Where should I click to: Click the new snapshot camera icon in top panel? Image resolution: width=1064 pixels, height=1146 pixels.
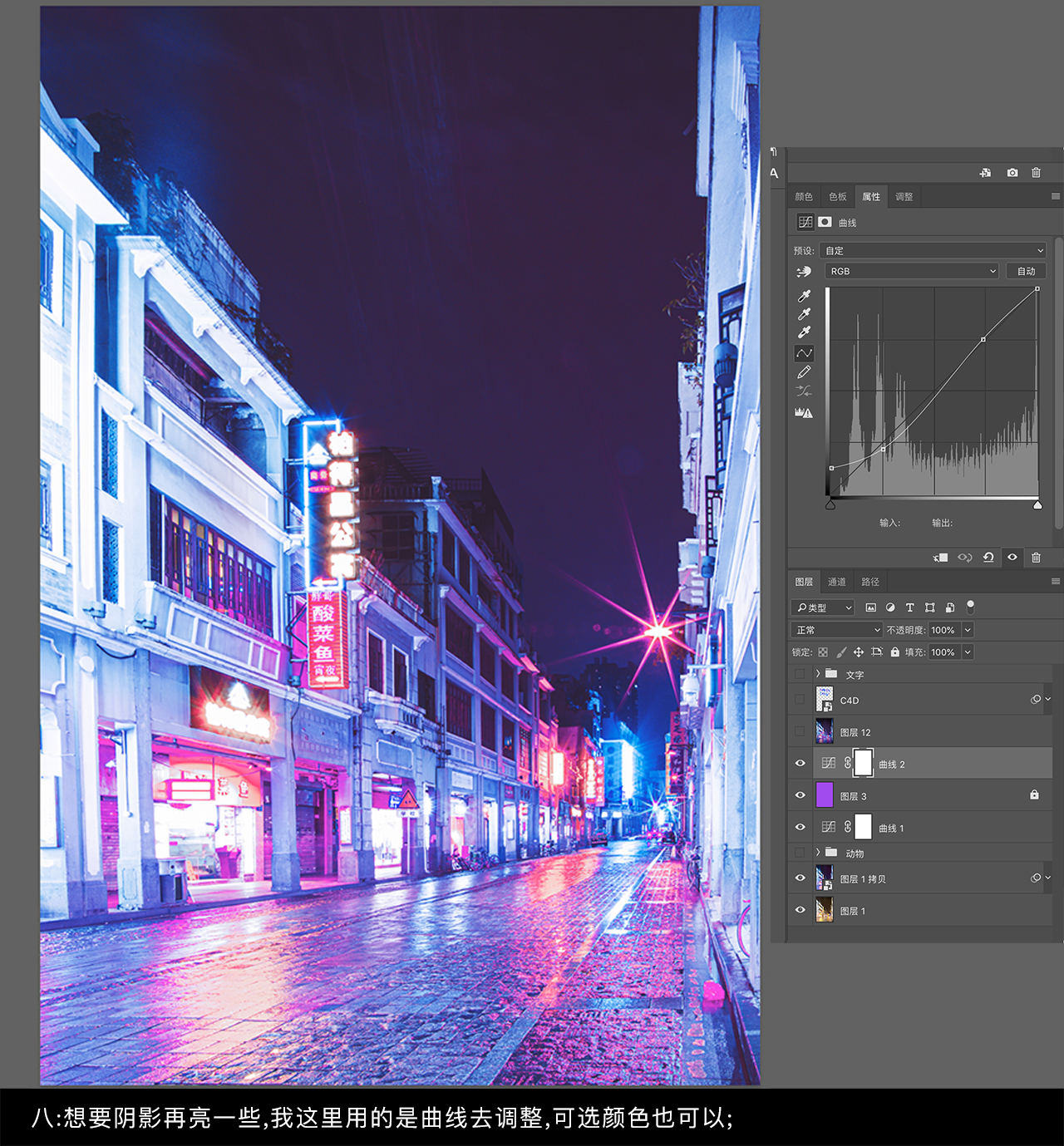pyautogui.click(x=1012, y=173)
